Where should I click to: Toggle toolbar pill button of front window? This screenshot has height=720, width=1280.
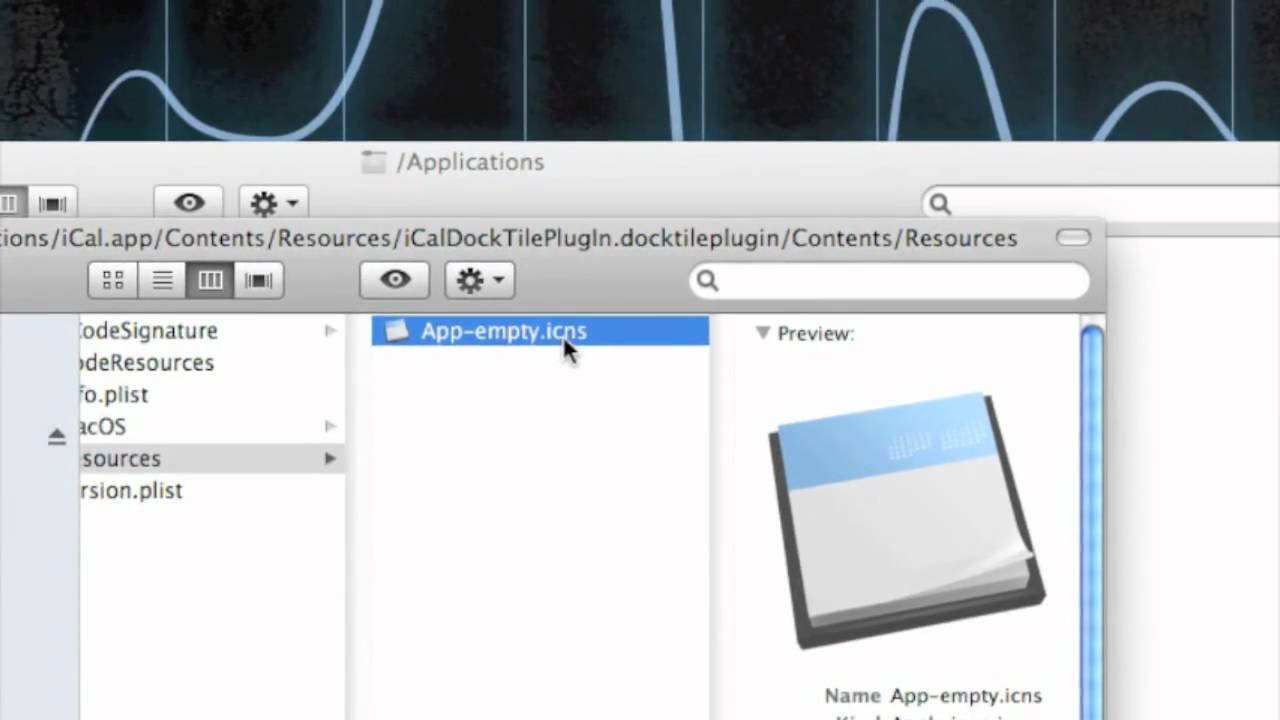click(x=1073, y=237)
